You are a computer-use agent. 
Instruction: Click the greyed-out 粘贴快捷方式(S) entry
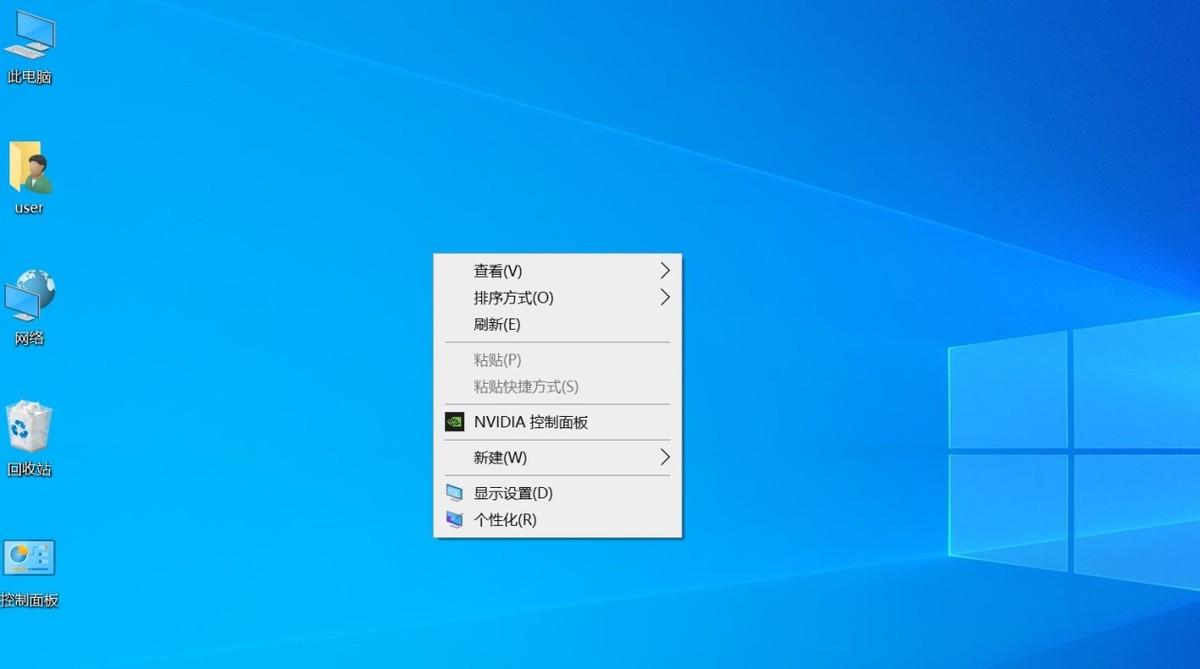point(526,387)
